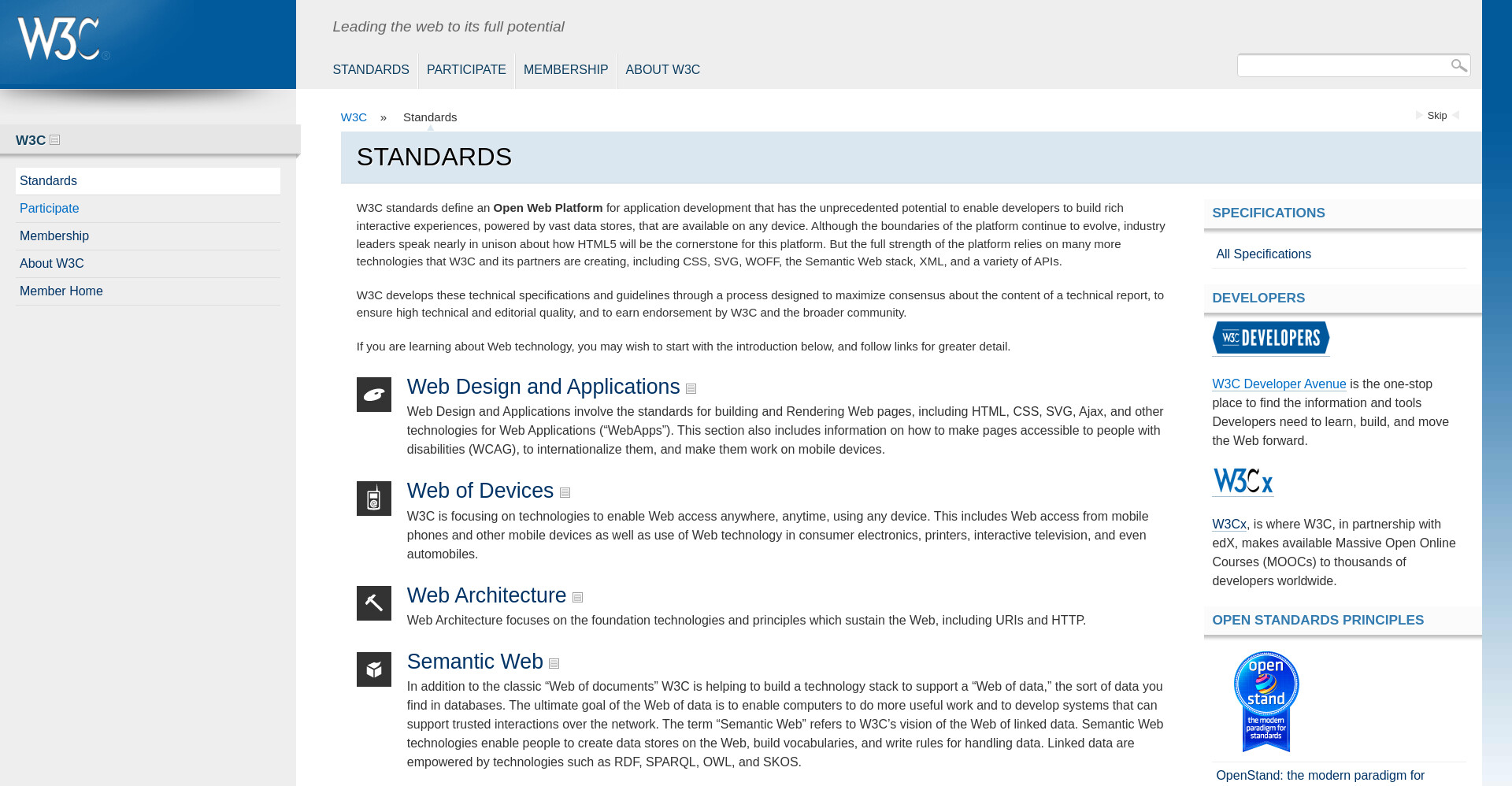Open the W3Cx text link

[x=1229, y=525]
